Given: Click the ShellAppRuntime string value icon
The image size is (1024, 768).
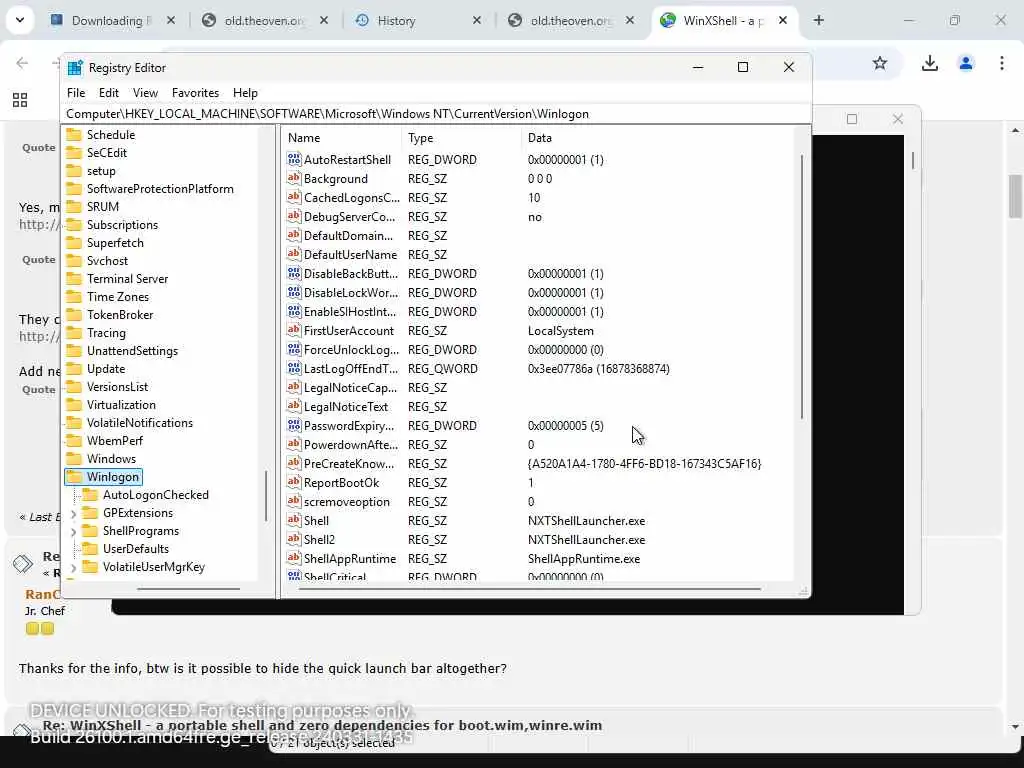Looking at the screenshot, I should (294, 558).
